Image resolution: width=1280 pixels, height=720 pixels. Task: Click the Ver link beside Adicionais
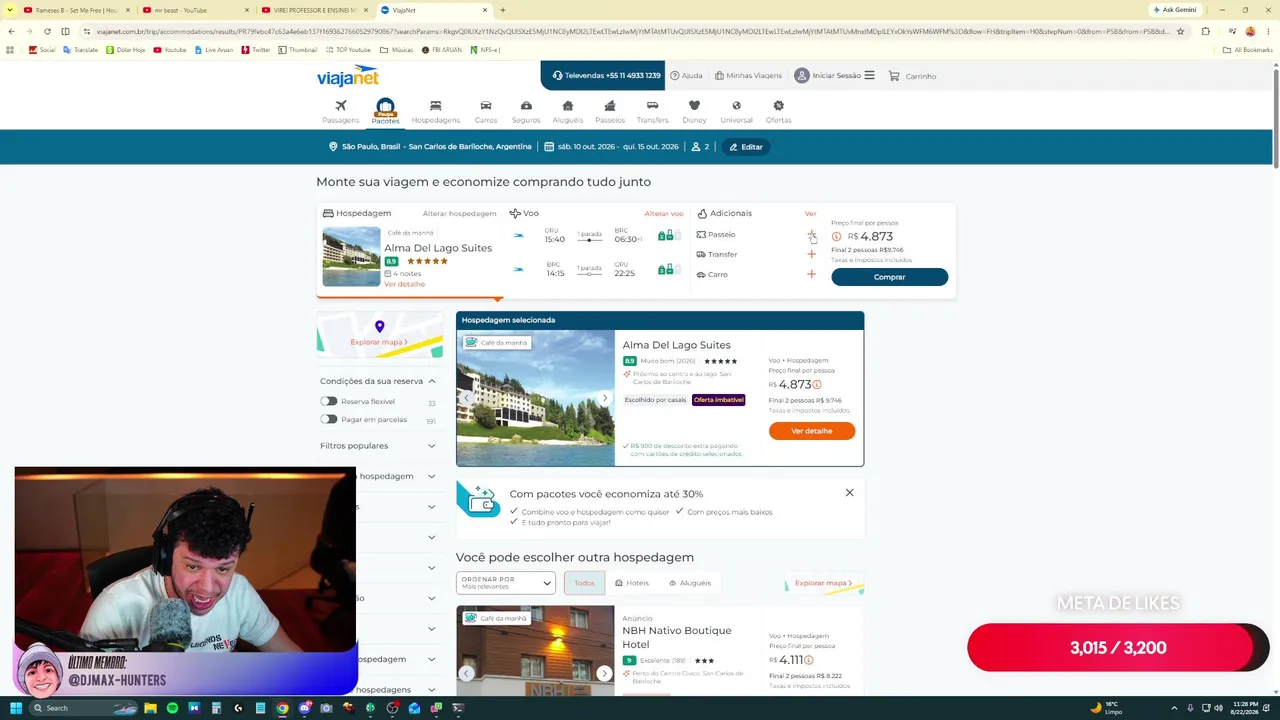point(811,213)
